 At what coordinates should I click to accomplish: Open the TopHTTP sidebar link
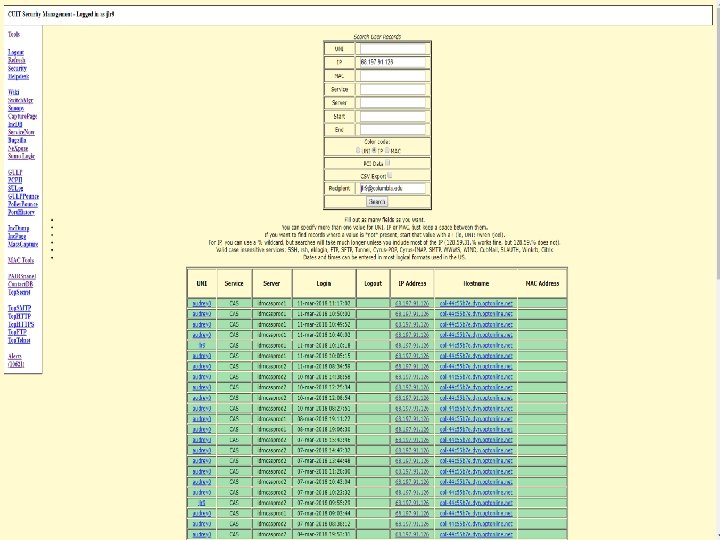click(x=19, y=316)
